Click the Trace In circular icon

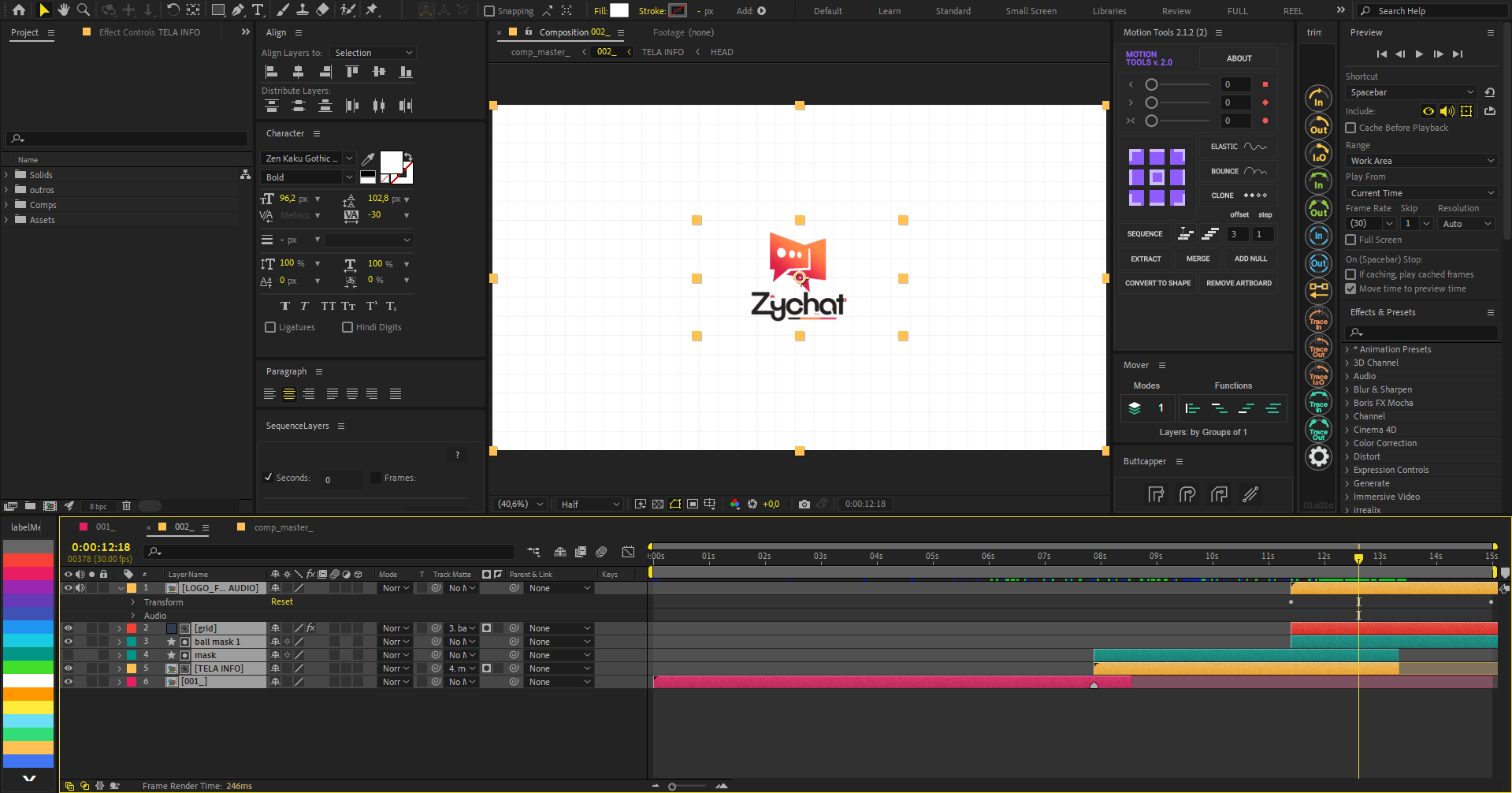tap(1318, 319)
